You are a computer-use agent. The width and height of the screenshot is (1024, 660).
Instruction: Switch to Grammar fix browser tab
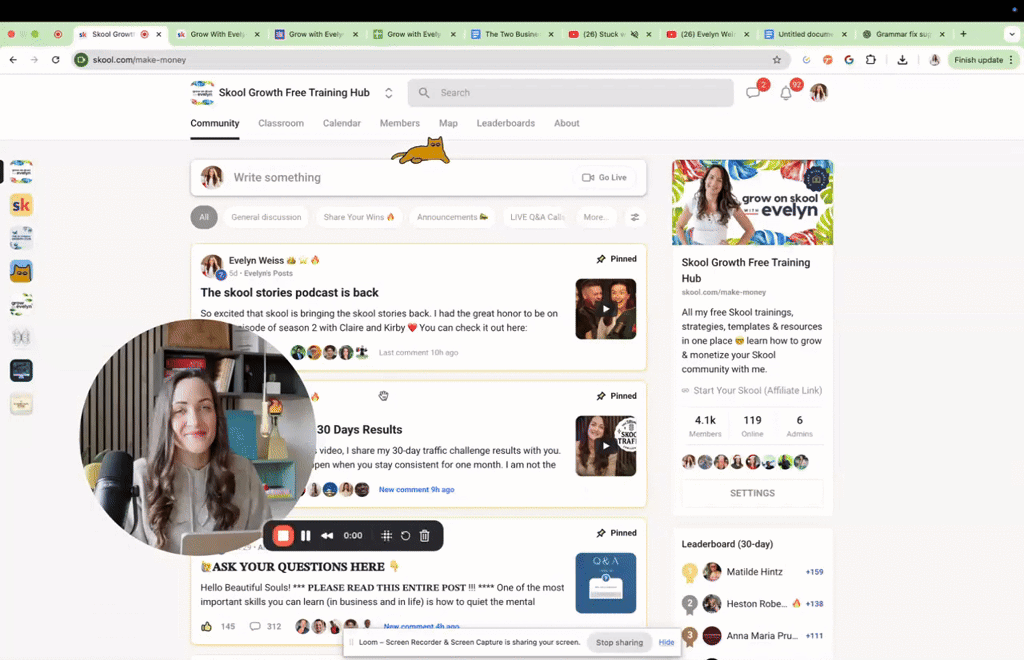903,34
